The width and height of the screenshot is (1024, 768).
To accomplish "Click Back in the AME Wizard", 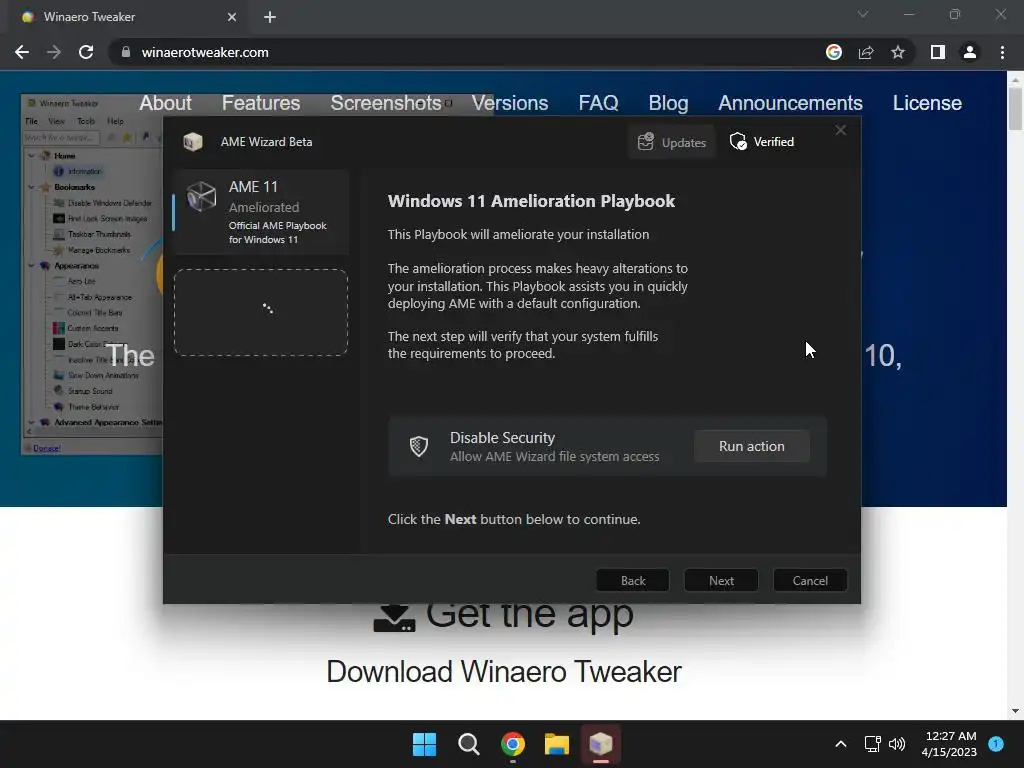I will click(633, 581).
